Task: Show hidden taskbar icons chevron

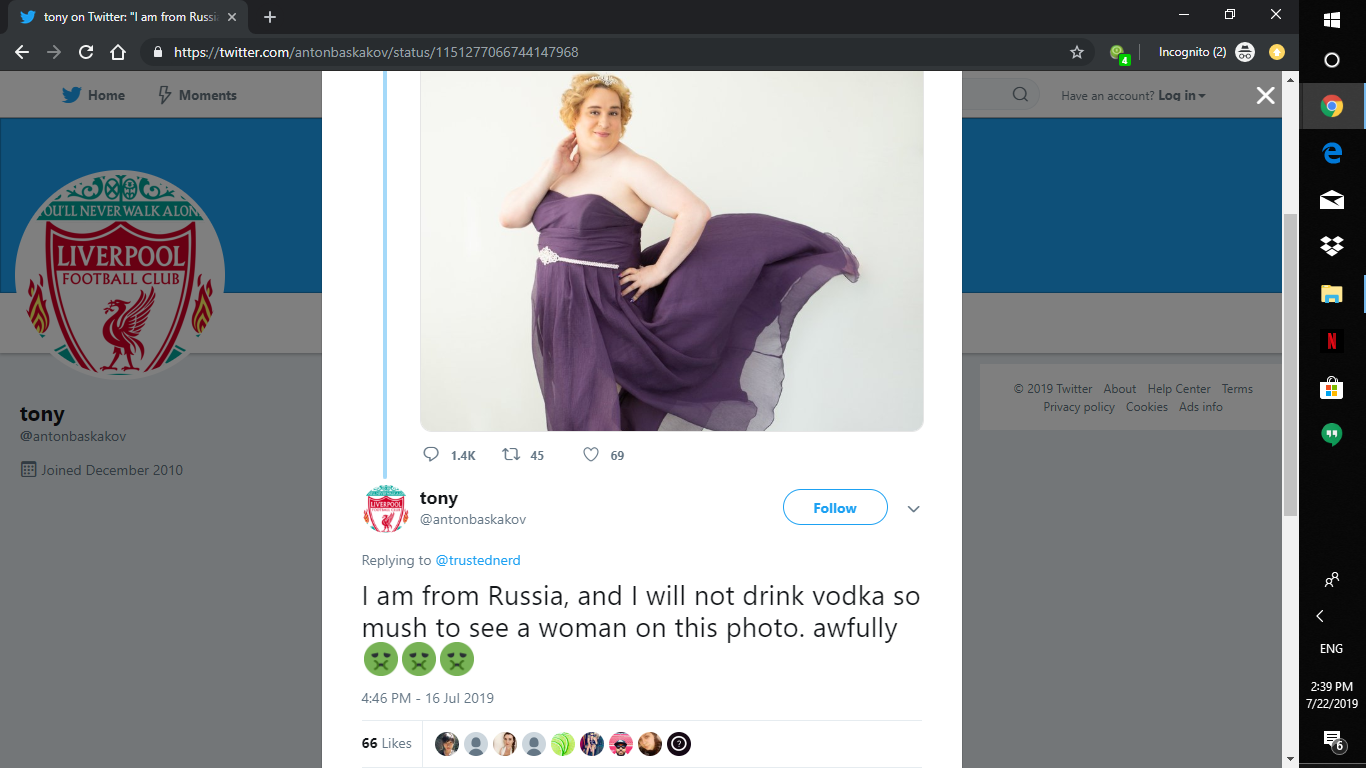Action: pos(1320,616)
